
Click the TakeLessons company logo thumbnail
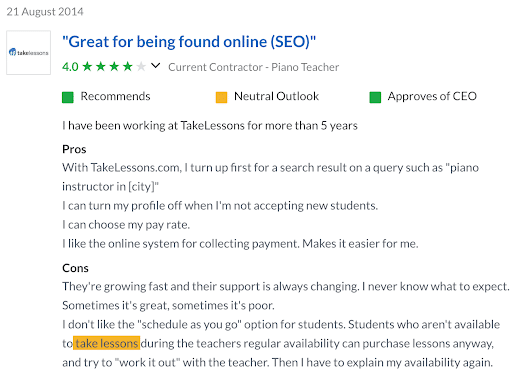29,53
